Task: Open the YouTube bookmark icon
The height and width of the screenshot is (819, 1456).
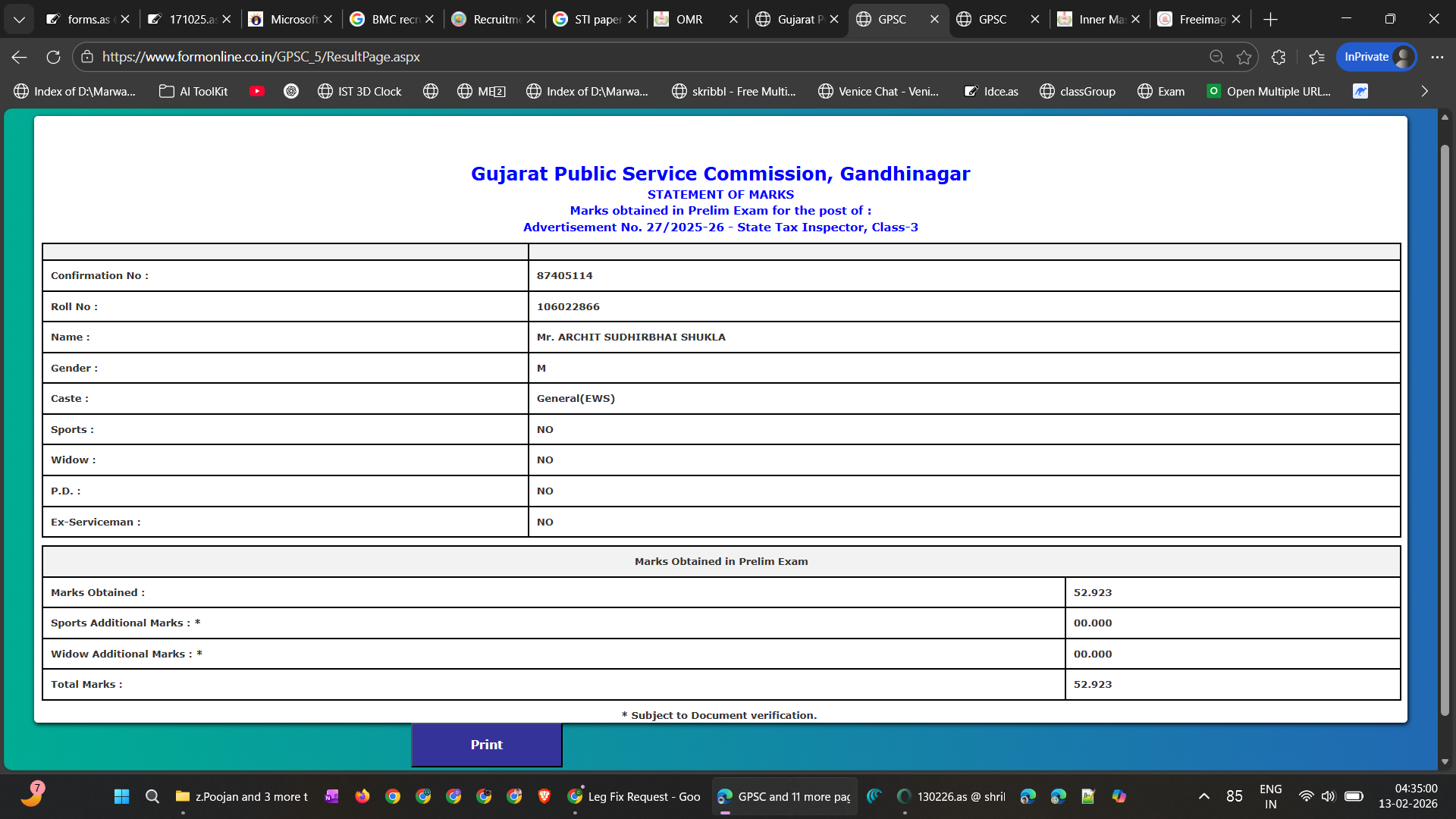Action: (x=257, y=91)
